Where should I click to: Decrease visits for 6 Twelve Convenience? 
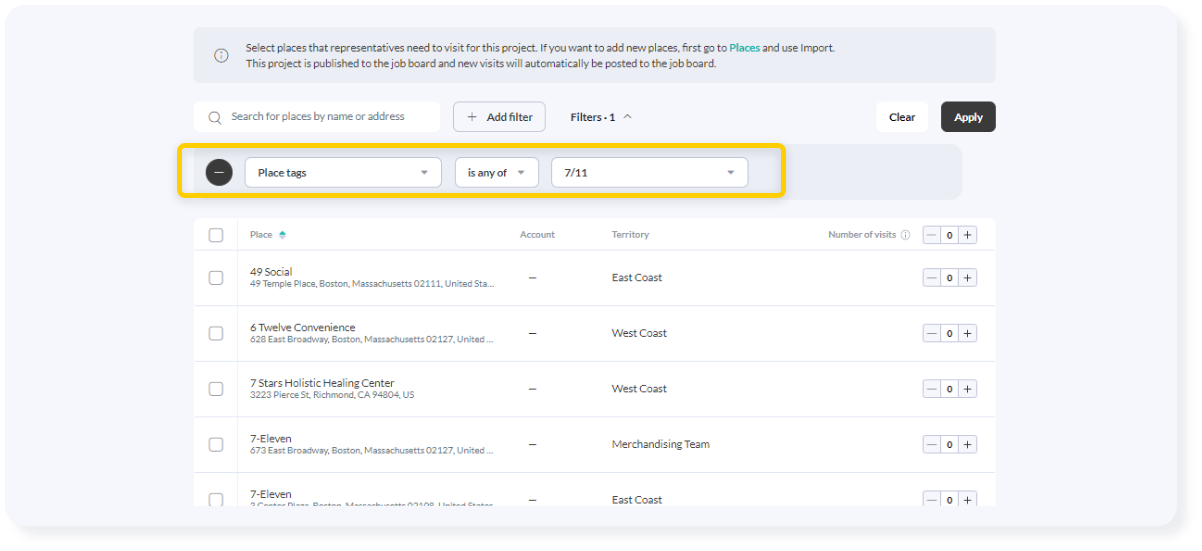coord(932,333)
